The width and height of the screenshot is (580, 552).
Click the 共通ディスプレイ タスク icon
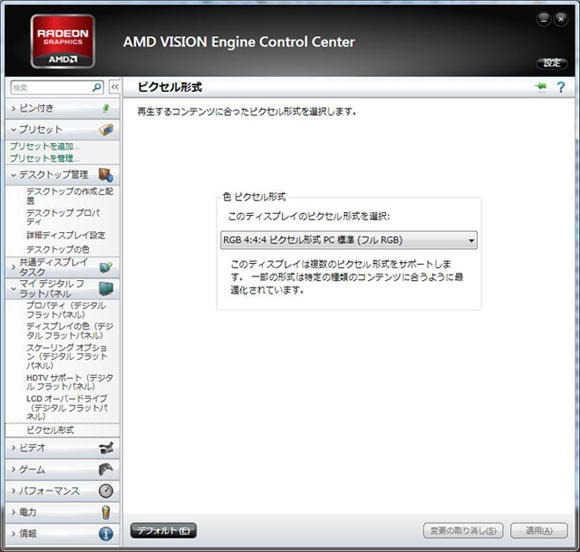(x=106, y=267)
